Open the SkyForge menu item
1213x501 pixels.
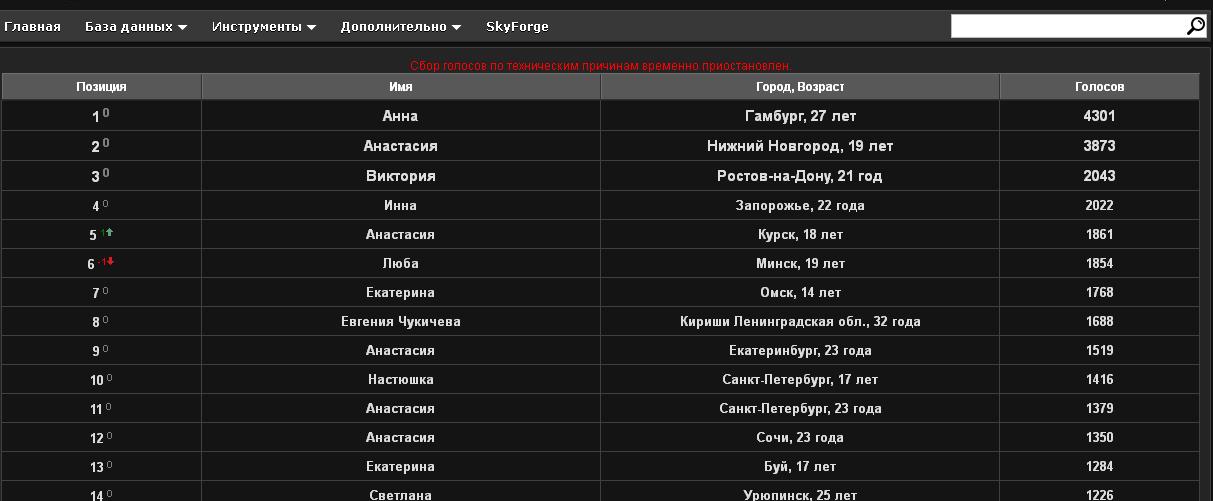click(517, 26)
